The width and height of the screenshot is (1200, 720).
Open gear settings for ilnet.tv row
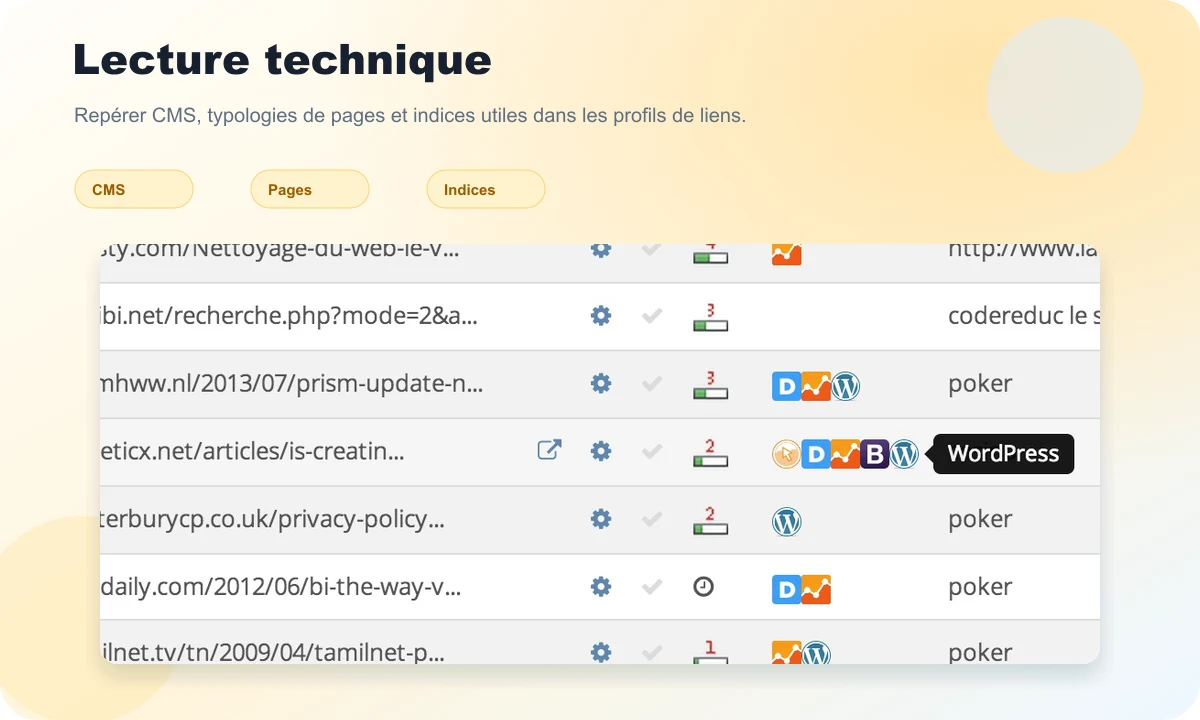coord(601,653)
